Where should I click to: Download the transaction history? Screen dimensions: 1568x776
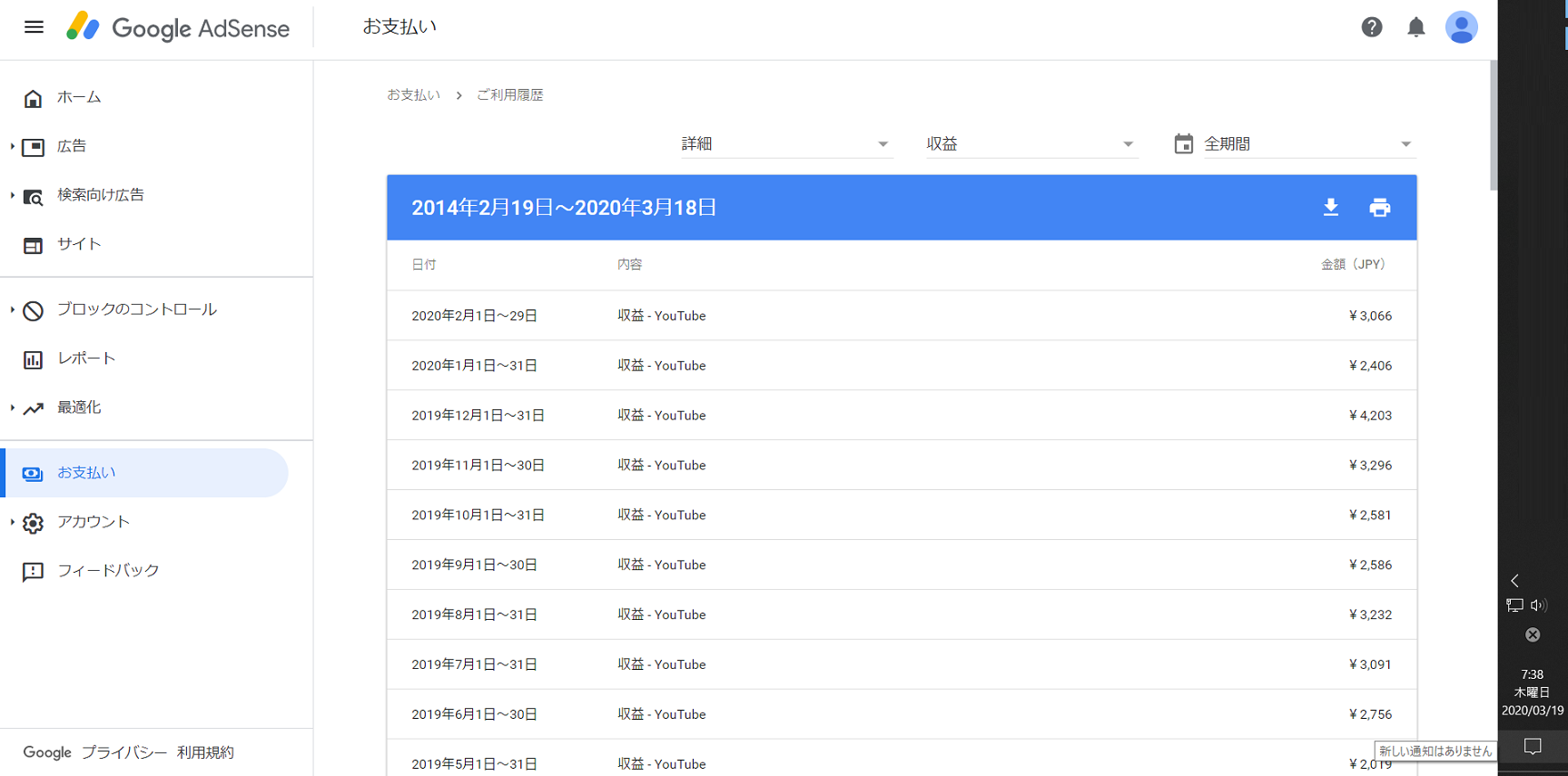coord(1330,208)
